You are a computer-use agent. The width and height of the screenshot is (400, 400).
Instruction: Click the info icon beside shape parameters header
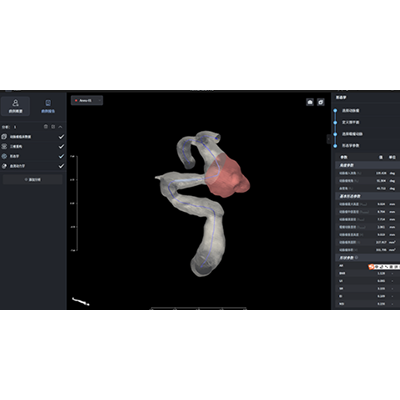[357, 258]
